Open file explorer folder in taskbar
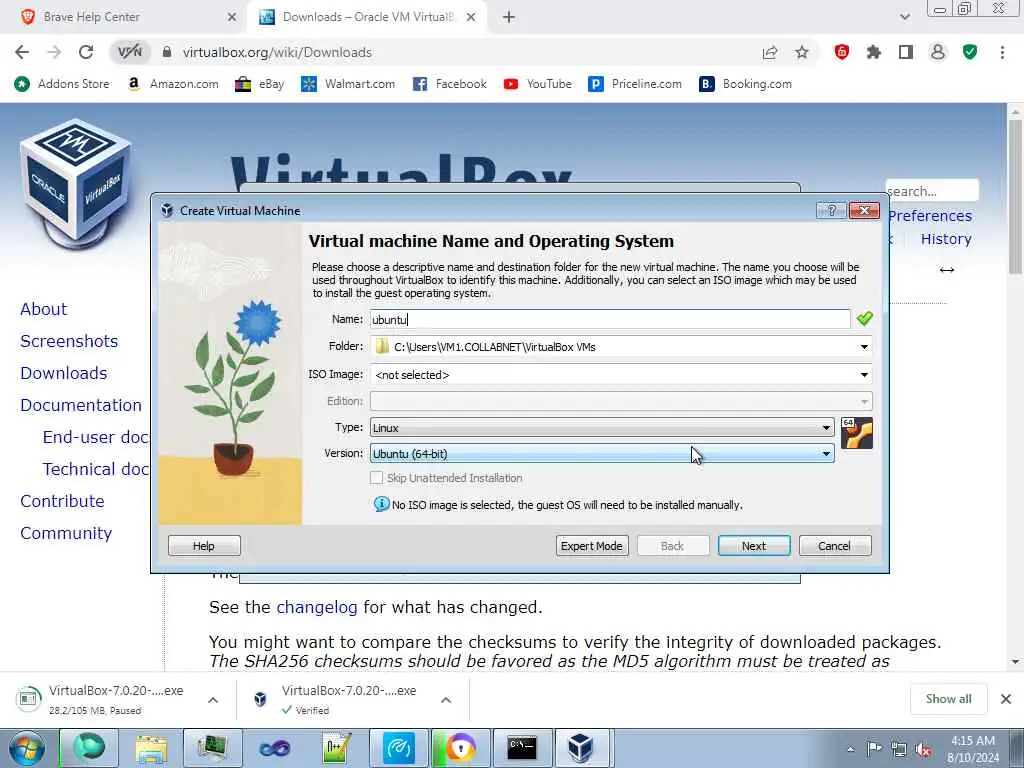This screenshot has width=1024, height=768. point(152,748)
